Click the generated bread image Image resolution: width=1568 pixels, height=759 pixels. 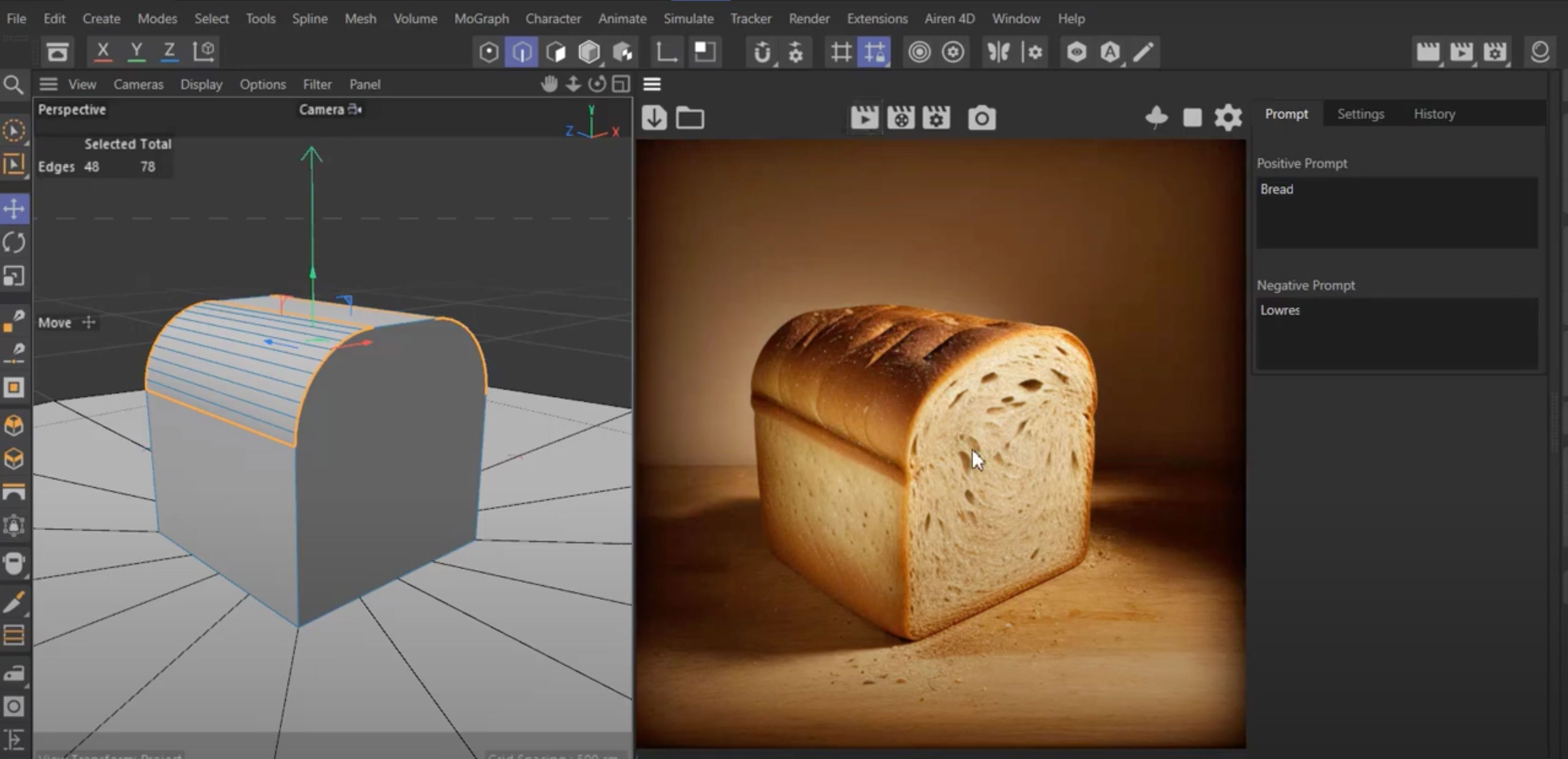click(x=940, y=444)
